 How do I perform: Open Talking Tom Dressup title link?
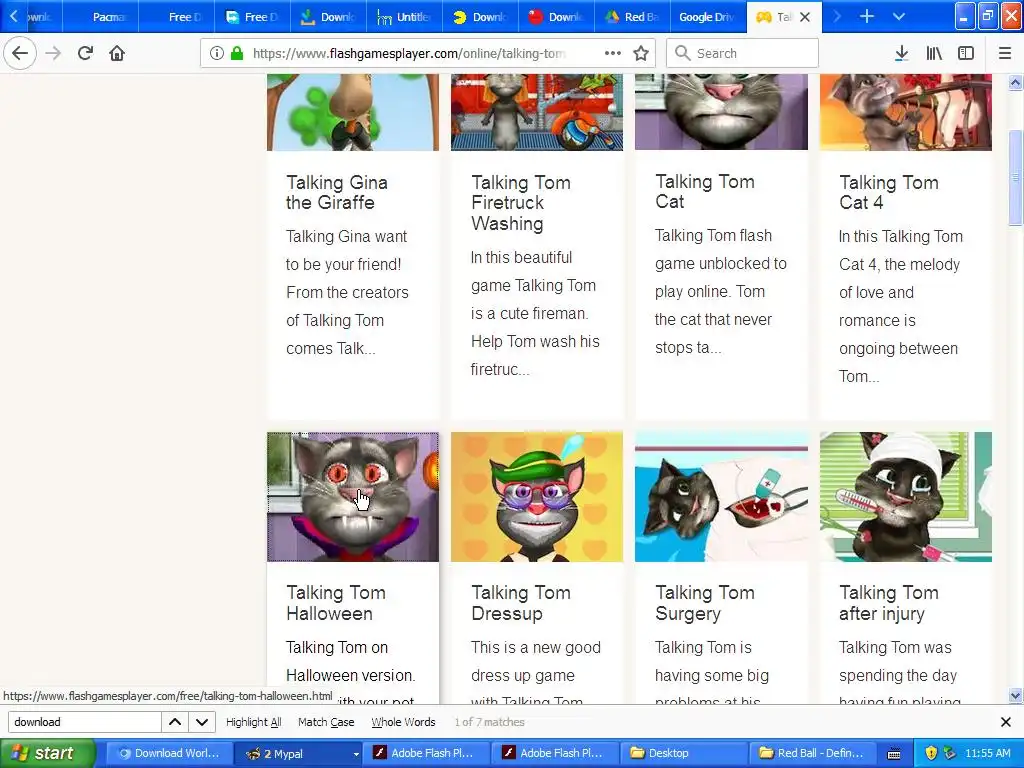pos(520,603)
